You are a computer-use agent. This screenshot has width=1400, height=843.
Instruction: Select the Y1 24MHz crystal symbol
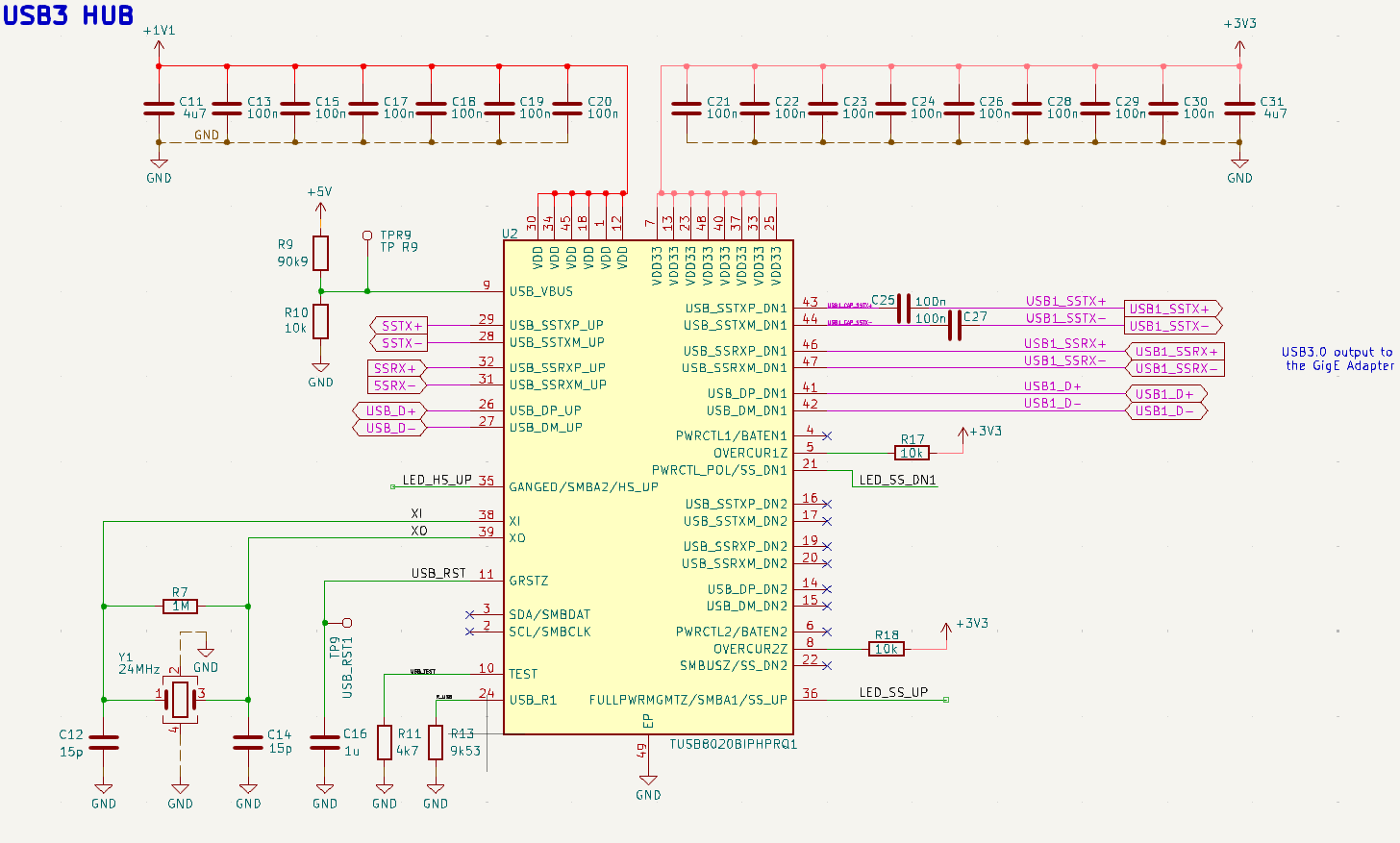pyautogui.click(x=180, y=699)
